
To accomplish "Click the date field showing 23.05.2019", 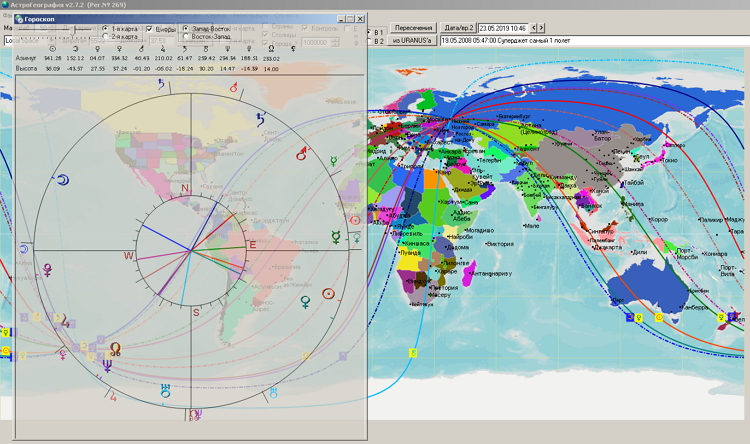I will pos(502,27).
